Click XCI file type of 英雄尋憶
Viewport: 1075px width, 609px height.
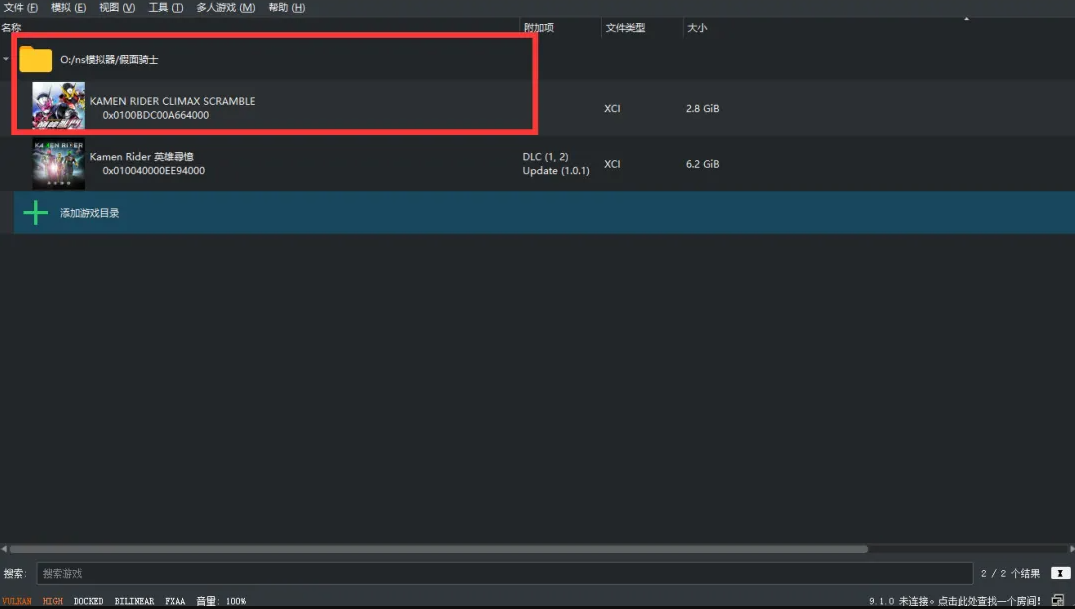coord(612,164)
